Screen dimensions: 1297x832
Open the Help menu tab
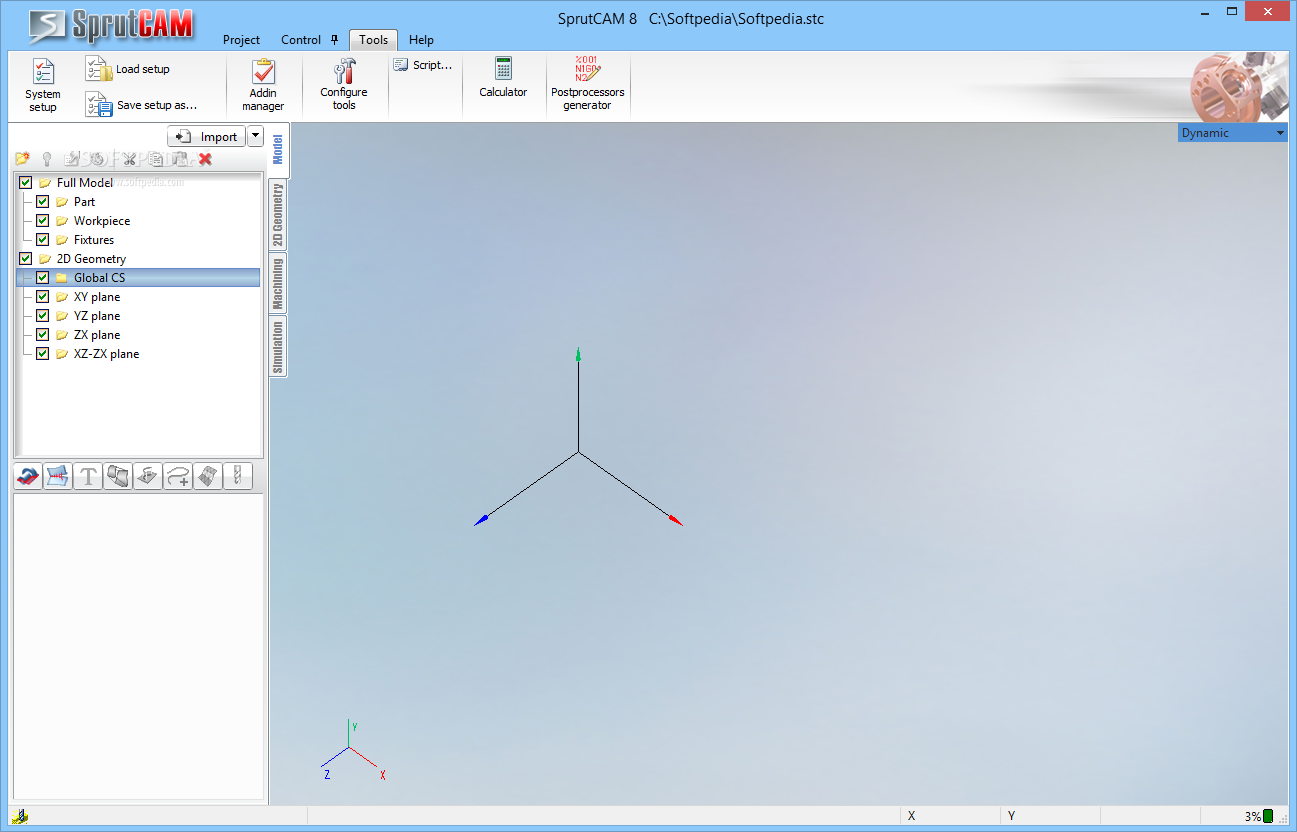pyautogui.click(x=421, y=40)
